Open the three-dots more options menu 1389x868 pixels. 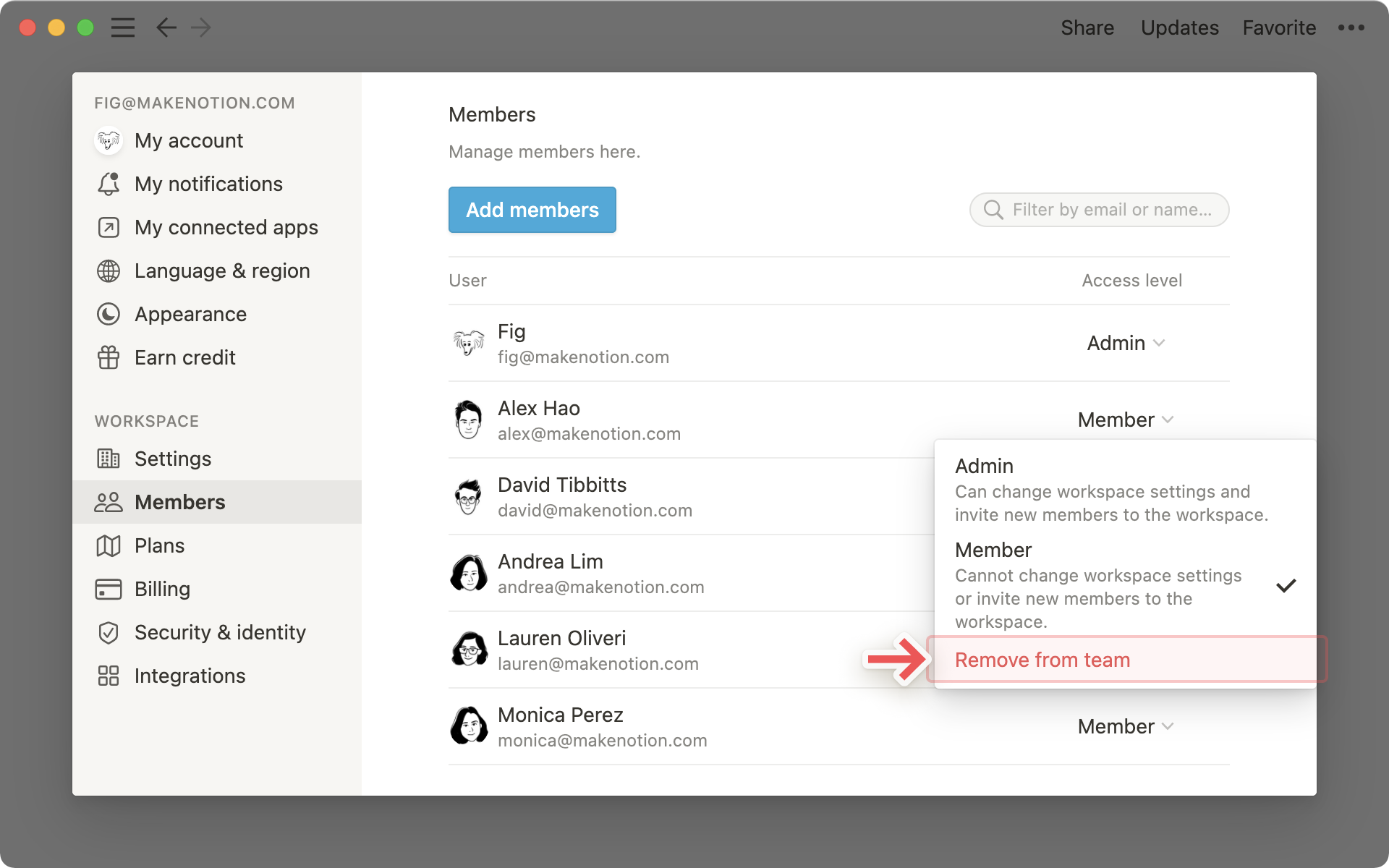tap(1351, 27)
